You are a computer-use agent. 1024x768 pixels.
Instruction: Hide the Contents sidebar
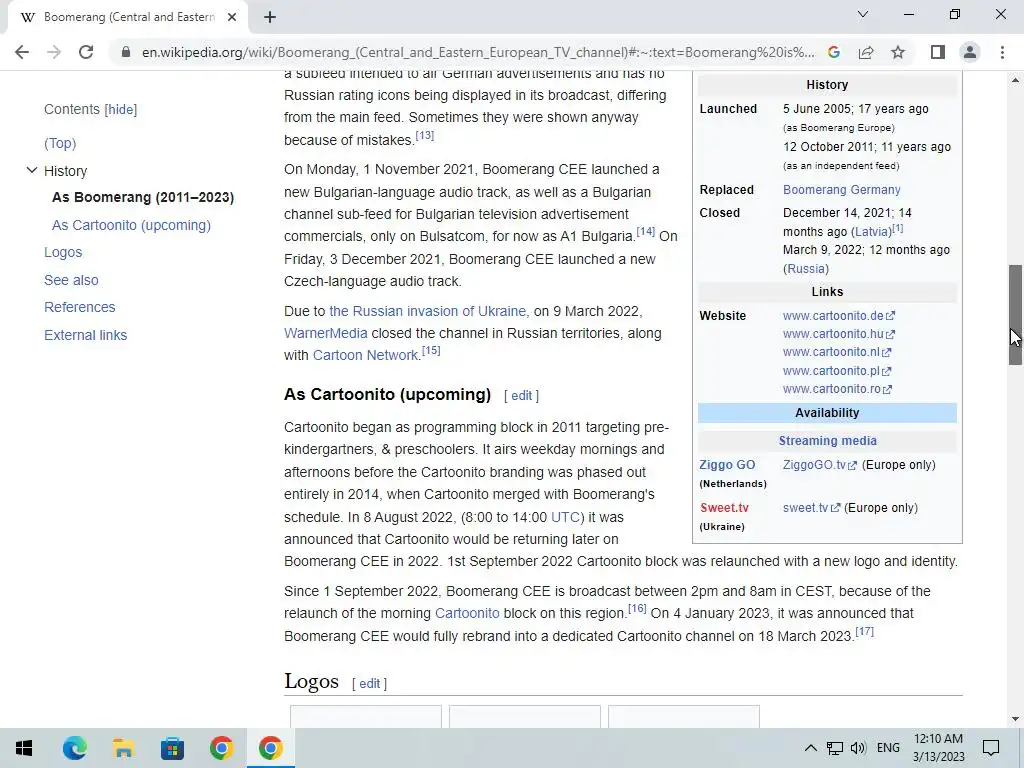[x=121, y=110]
